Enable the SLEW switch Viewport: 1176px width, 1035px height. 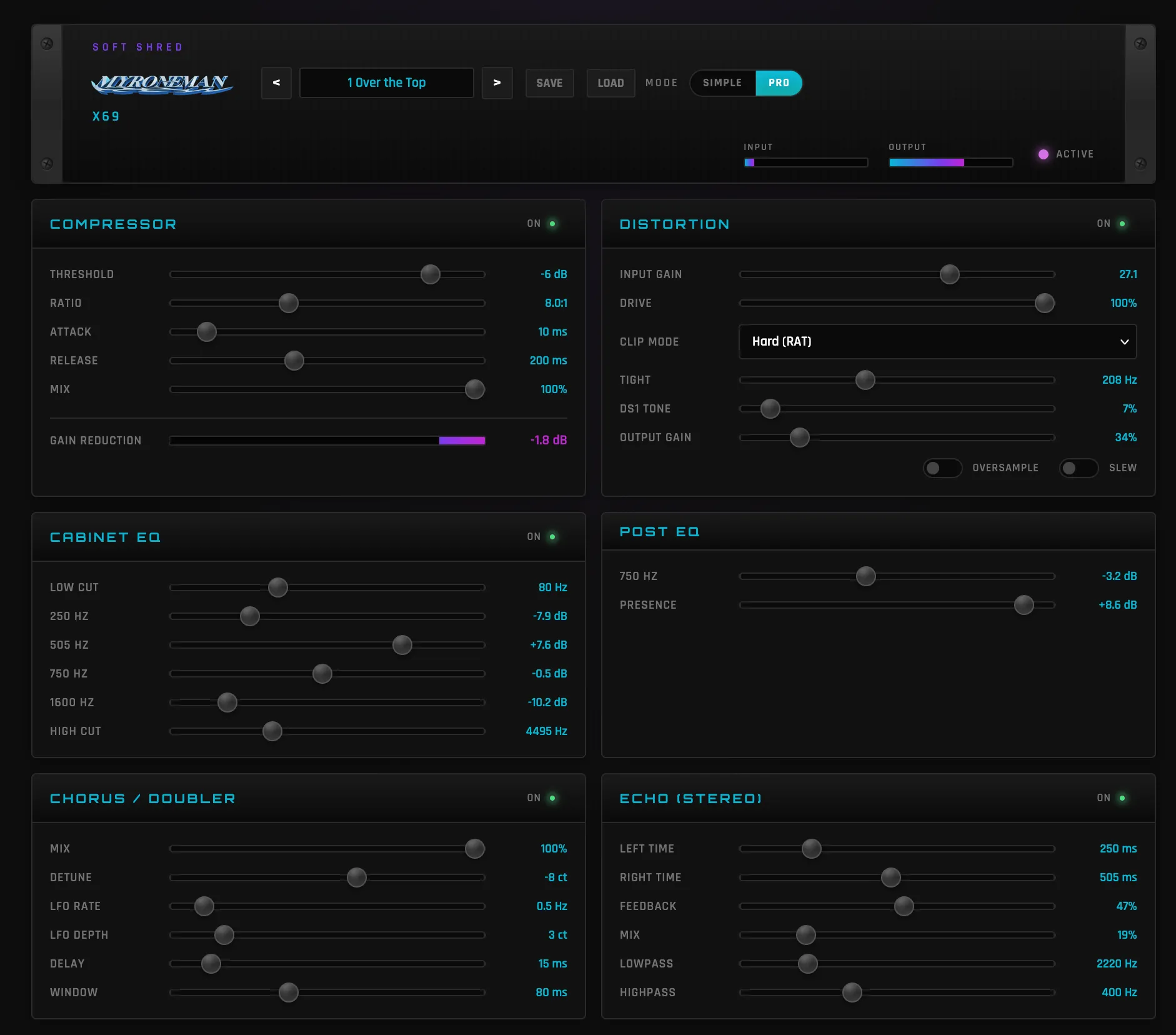point(1079,467)
